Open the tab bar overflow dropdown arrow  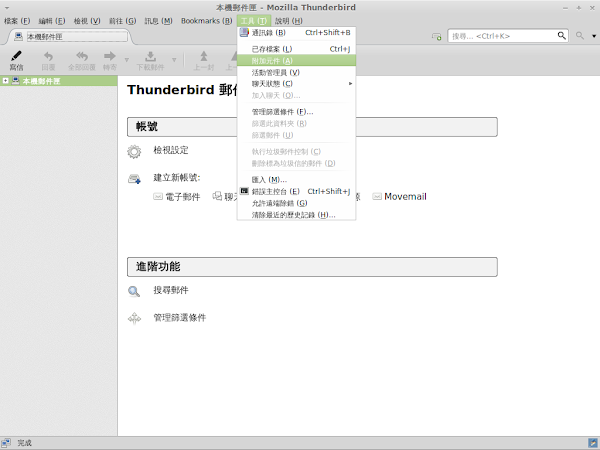pyautogui.click(x=594, y=36)
